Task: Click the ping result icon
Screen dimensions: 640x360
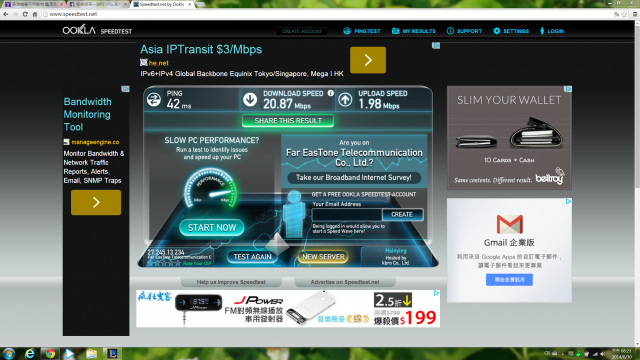Action: [x=154, y=99]
